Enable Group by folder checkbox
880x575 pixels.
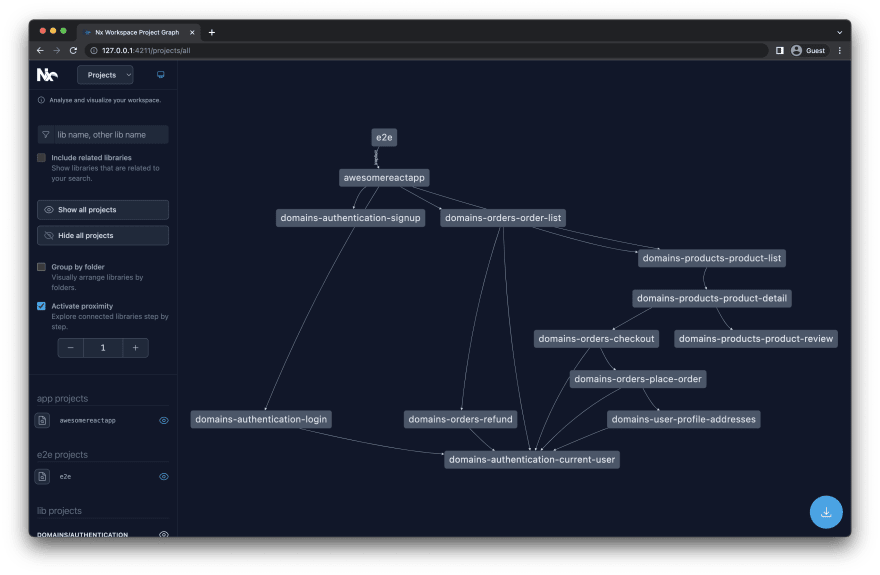coord(42,267)
